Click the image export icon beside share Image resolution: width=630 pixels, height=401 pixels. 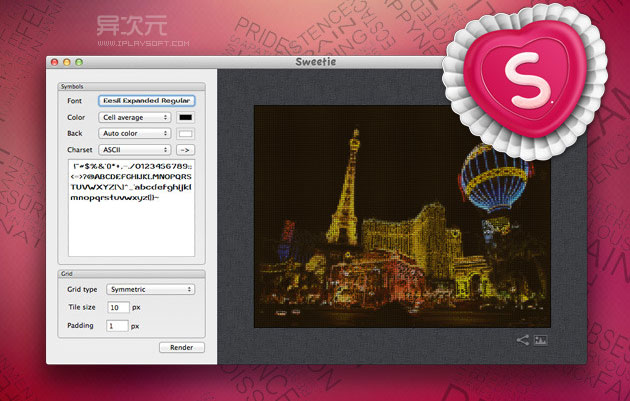[541, 340]
